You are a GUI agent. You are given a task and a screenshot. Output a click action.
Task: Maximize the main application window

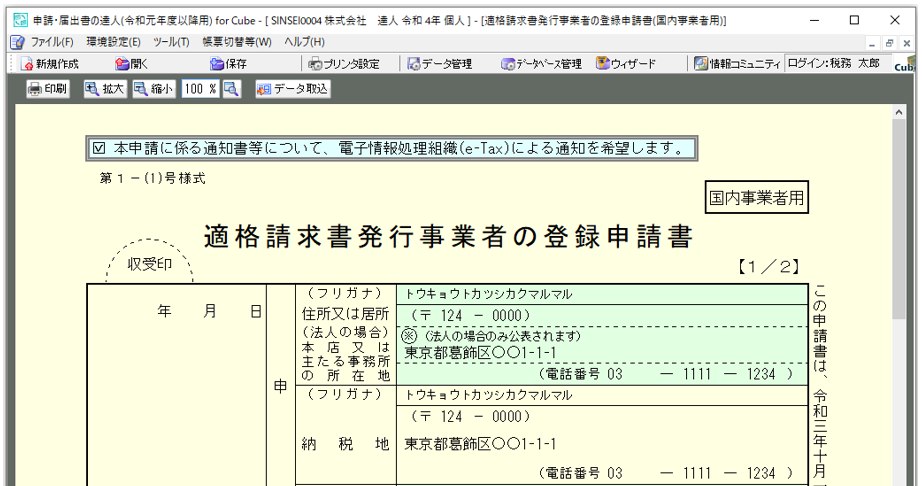[854, 21]
